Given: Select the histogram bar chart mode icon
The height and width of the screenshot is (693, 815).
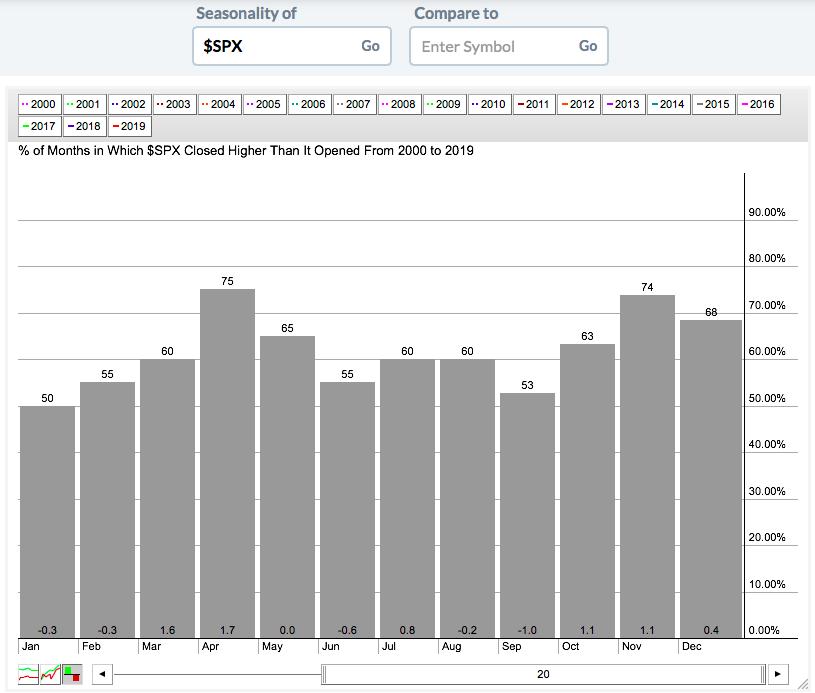Looking at the screenshot, I should (x=72, y=674).
